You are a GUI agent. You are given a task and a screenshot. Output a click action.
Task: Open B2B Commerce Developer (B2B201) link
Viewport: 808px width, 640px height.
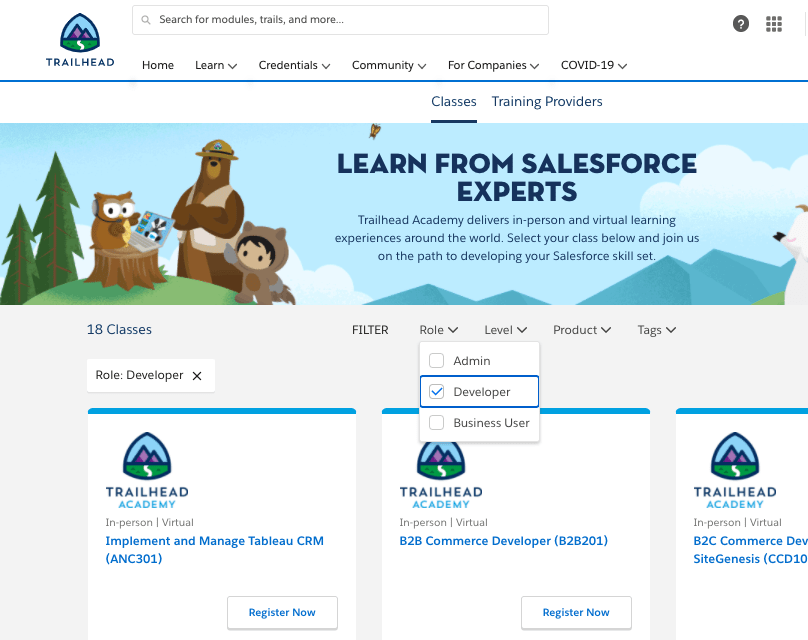(503, 541)
